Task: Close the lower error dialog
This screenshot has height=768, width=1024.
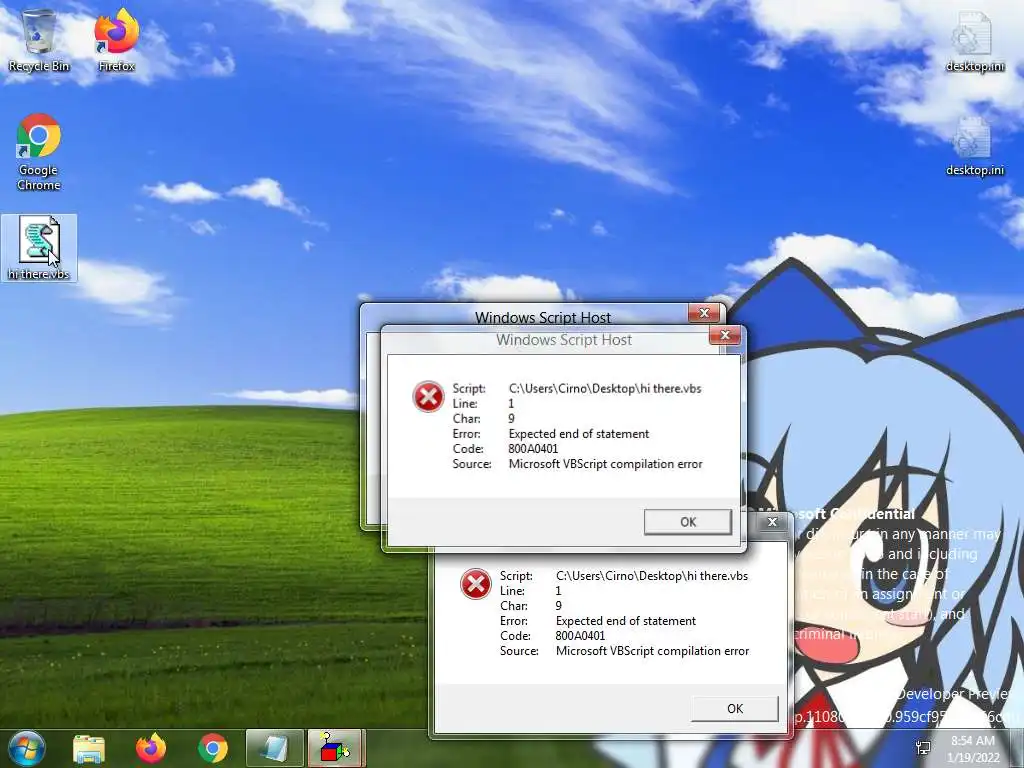Action: pos(772,522)
